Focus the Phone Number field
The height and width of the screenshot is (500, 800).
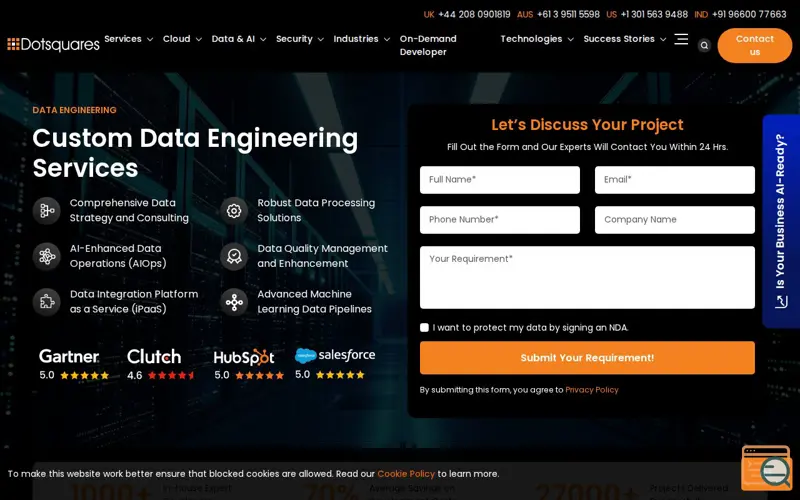499,220
